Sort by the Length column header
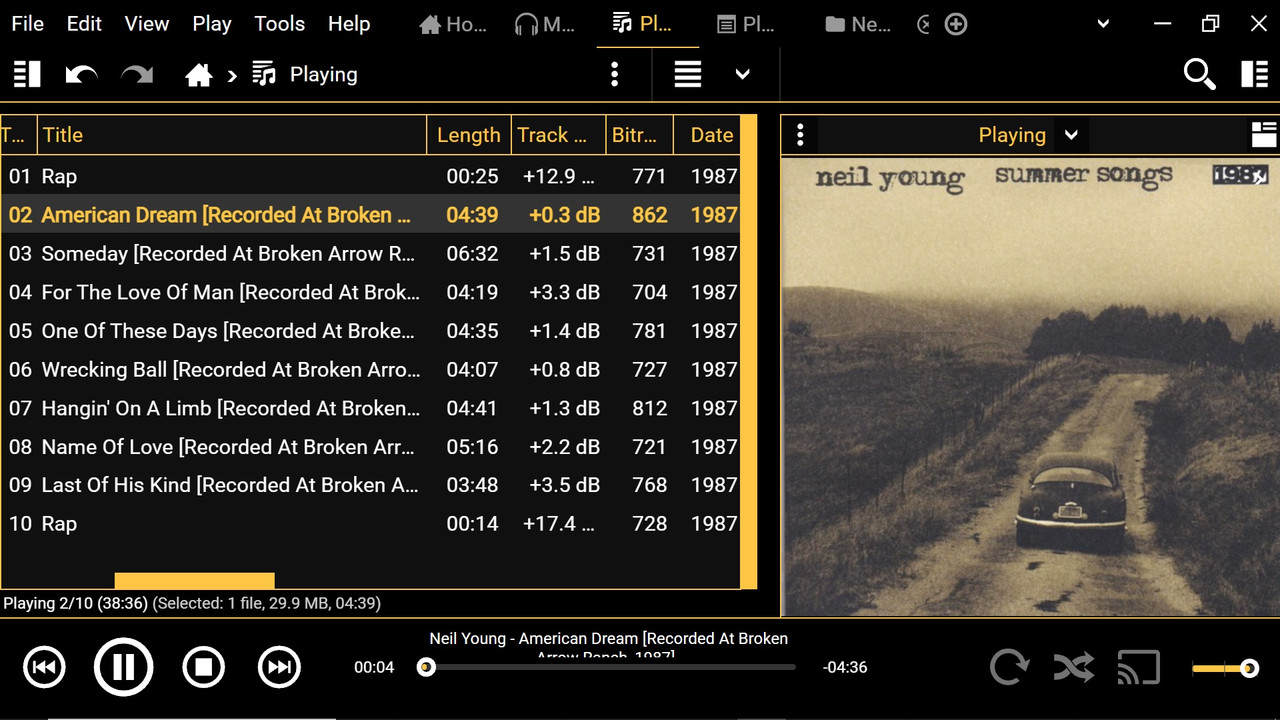The height and width of the screenshot is (720, 1280). 468,135
